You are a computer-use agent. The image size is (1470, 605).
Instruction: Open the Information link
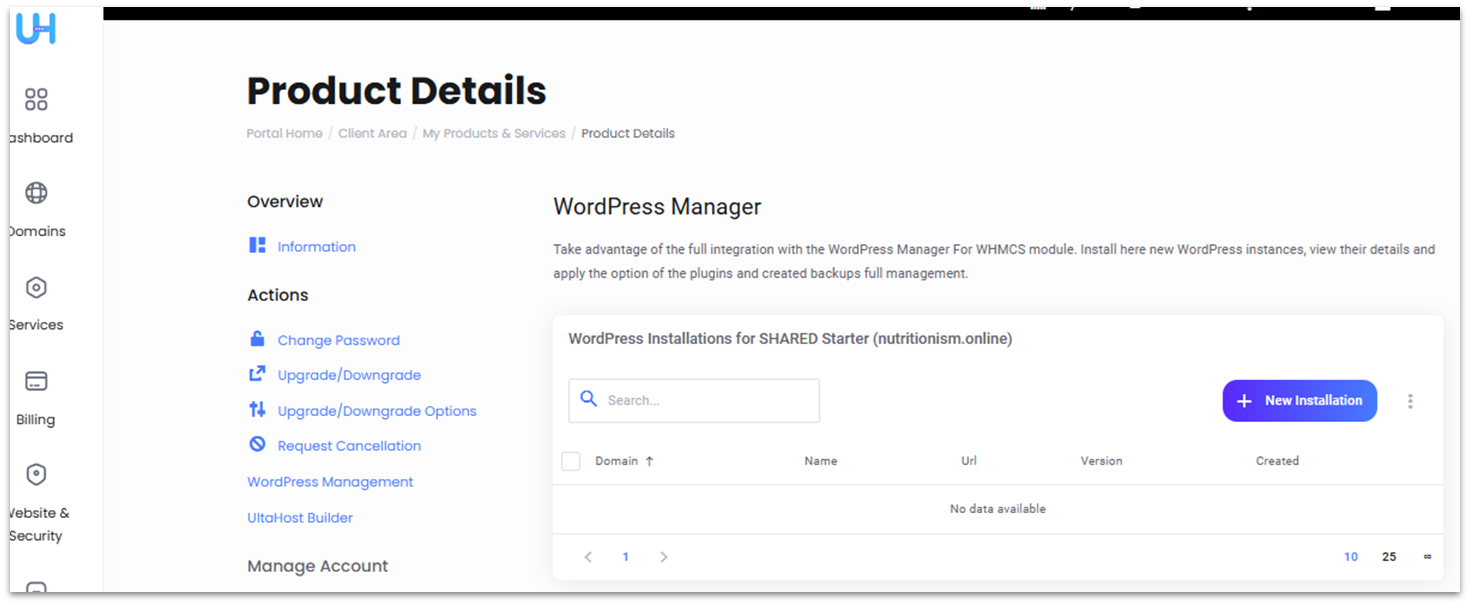pos(316,246)
